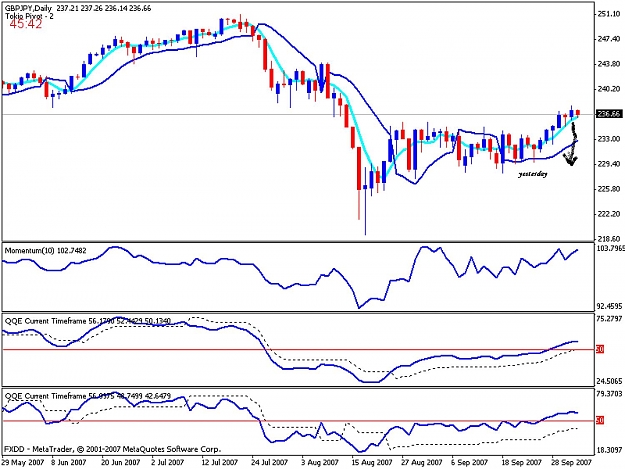Click the FXDD - MetaTrader copyright text
Screen dimensions: 625x469
[112, 449]
